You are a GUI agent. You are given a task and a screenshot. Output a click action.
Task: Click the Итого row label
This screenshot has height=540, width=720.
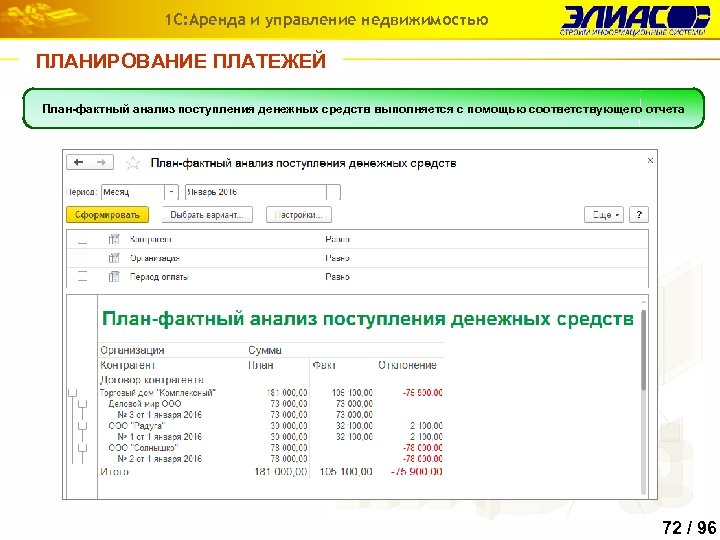tap(114, 472)
